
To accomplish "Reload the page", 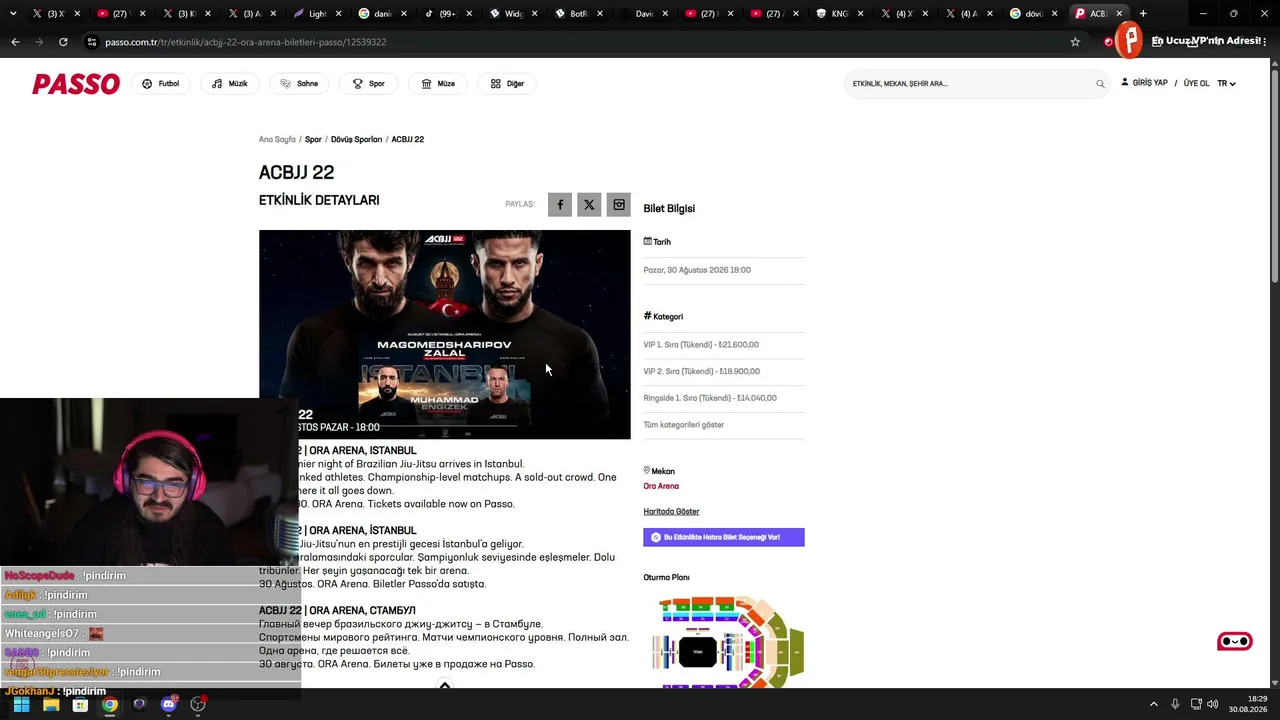I will 63,42.
